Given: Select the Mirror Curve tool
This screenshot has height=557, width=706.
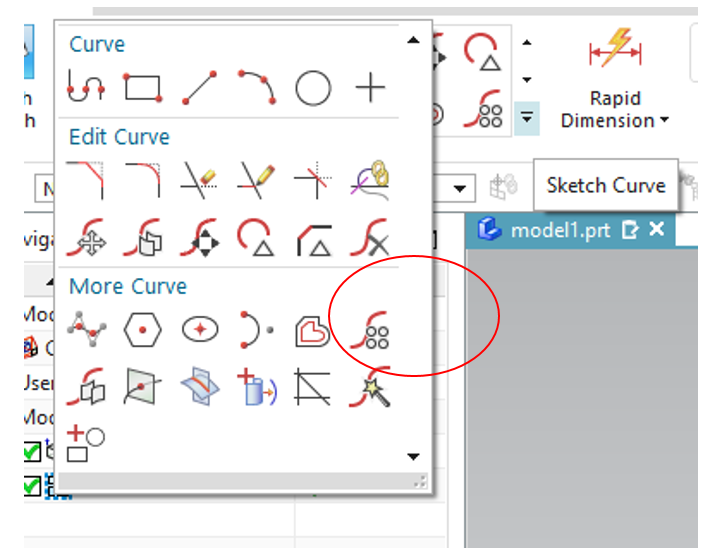Looking at the screenshot, I should [86, 386].
